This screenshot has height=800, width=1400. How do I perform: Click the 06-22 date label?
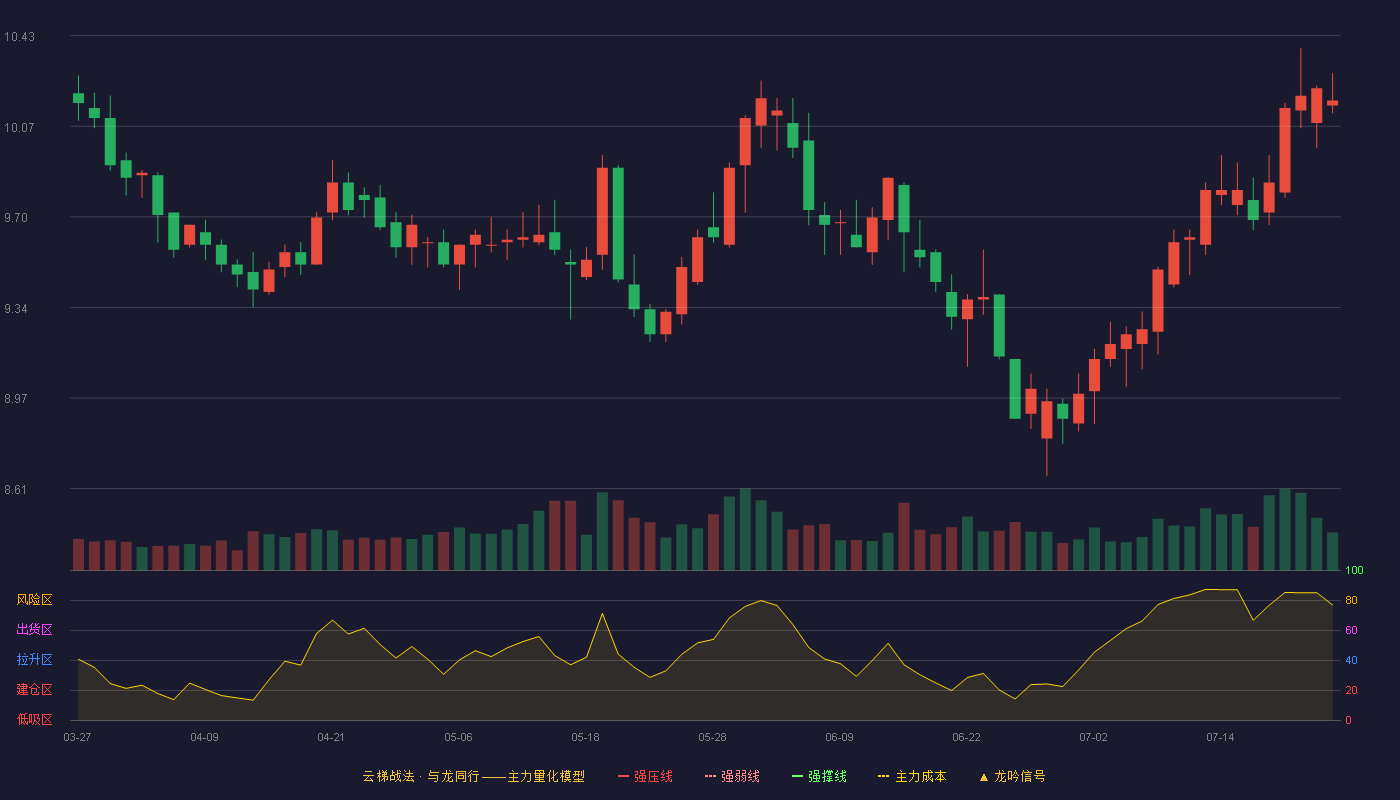[966, 737]
